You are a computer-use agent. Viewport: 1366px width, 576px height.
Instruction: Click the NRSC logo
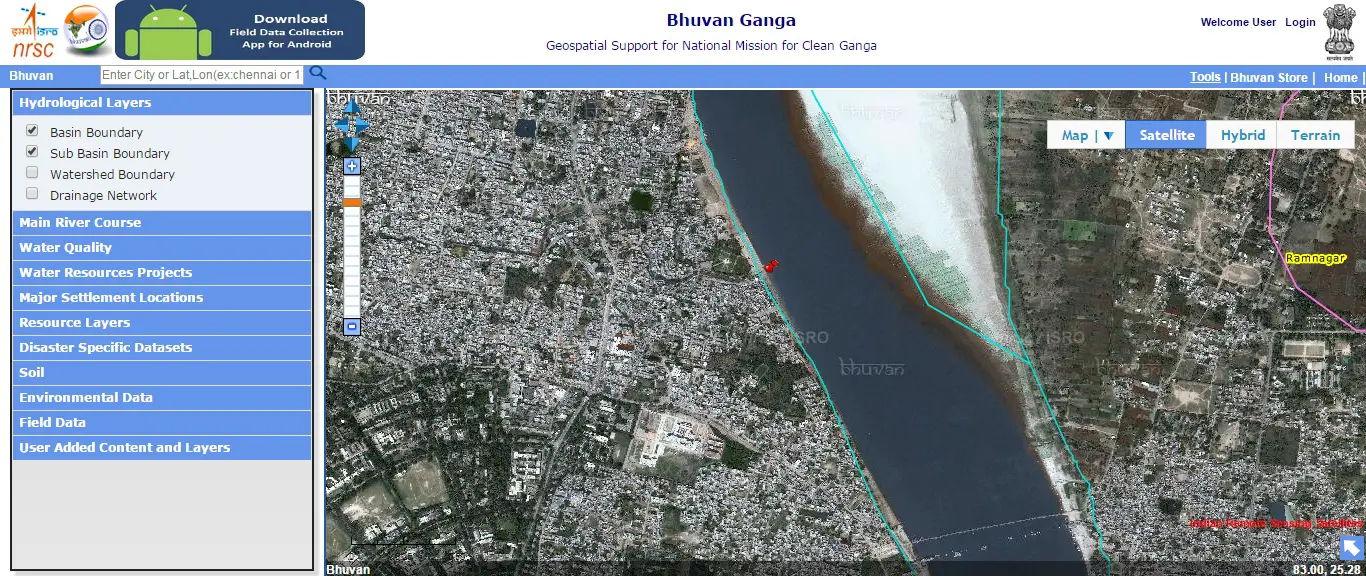click(34, 30)
